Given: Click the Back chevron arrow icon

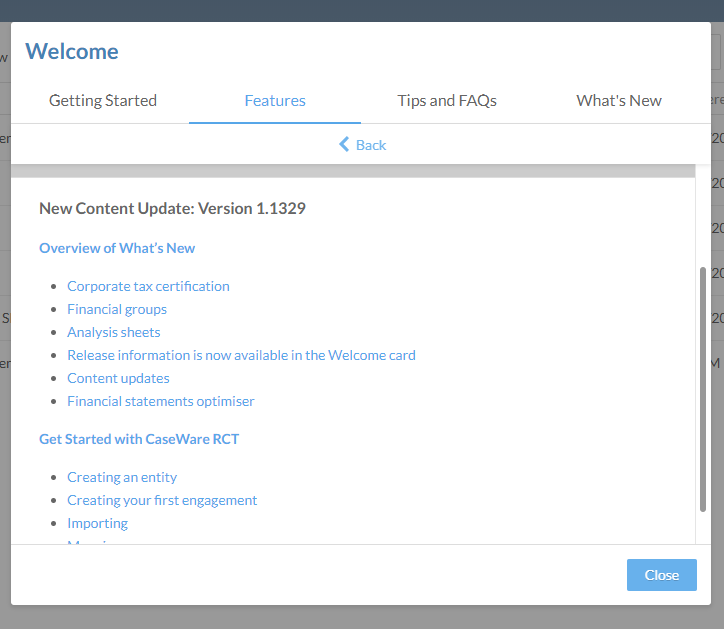Looking at the screenshot, I should pyautogui.click(x=344, y=145).
